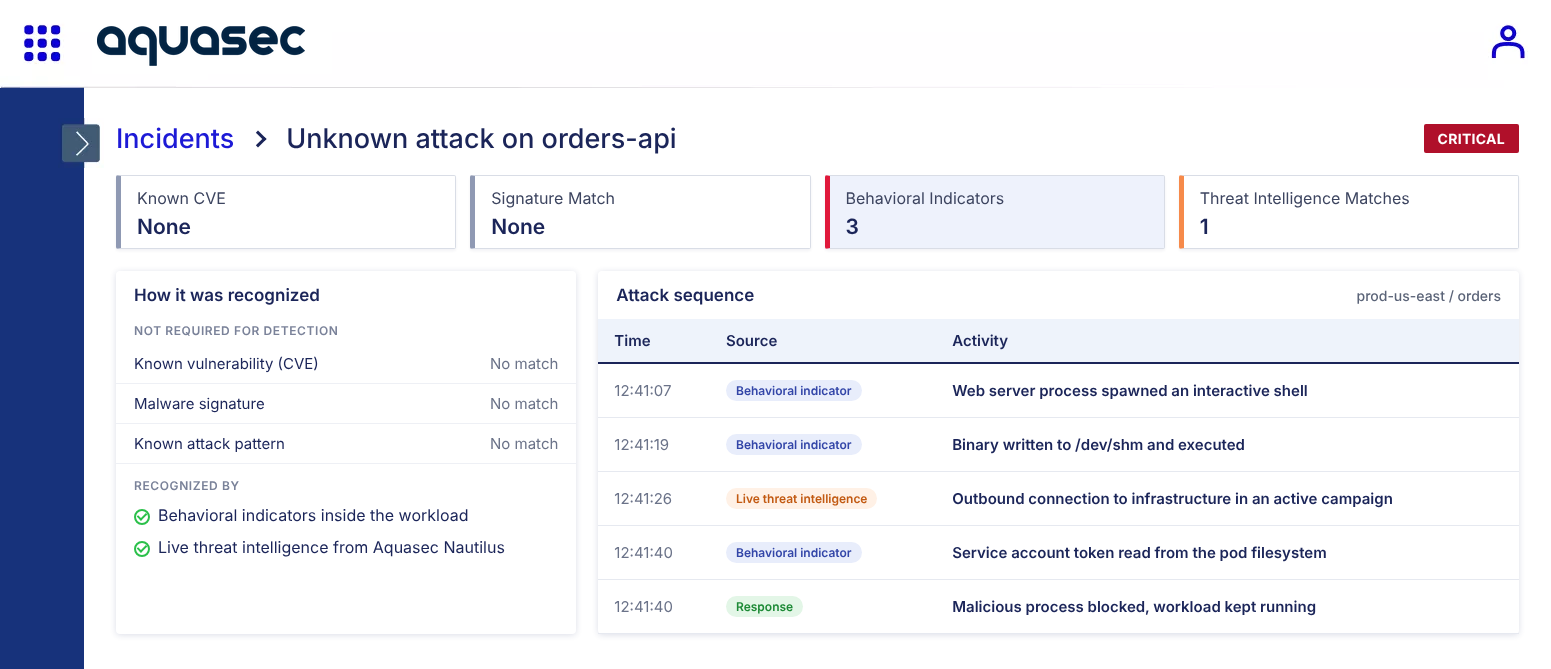Click the 12:41:26 timestamp
The image size is (1551, 669).
tap(642, 499)
